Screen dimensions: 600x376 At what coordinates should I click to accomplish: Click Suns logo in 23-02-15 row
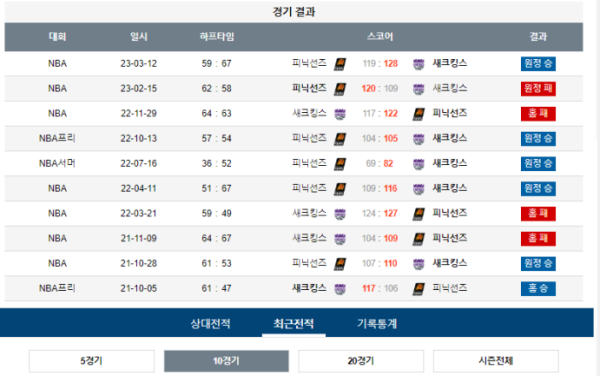click(x=340, y=89)
